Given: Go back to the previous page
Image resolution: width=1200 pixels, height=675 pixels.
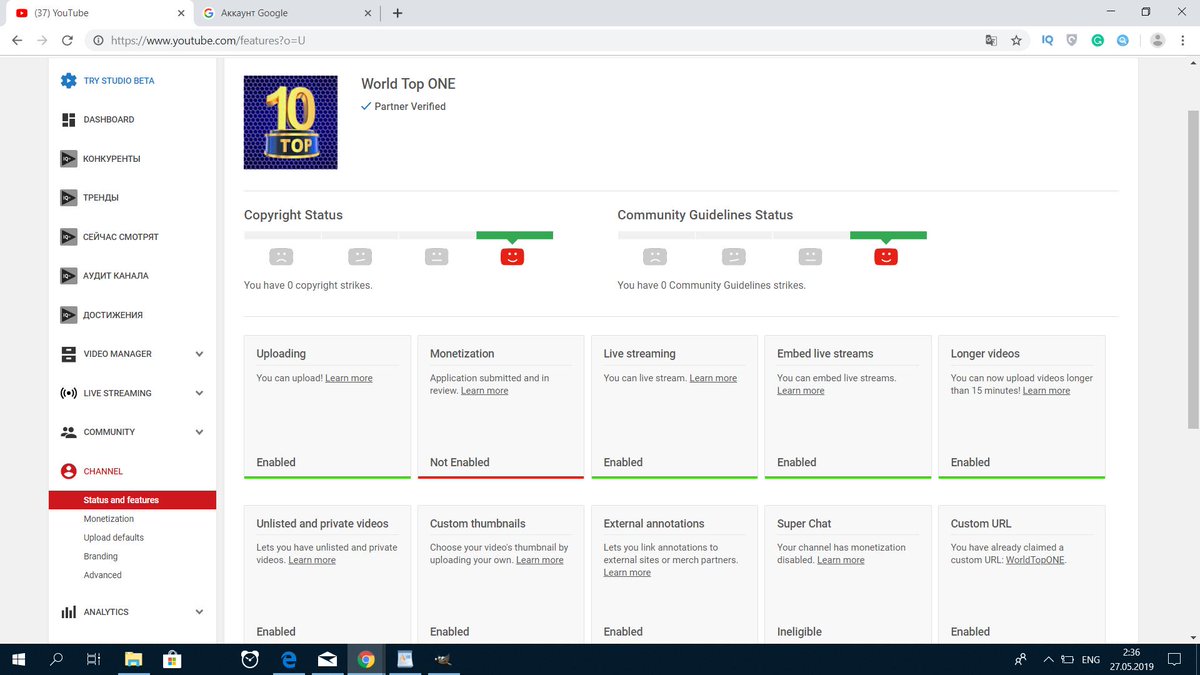Looking at the screenshot, I should pos(17,41).
